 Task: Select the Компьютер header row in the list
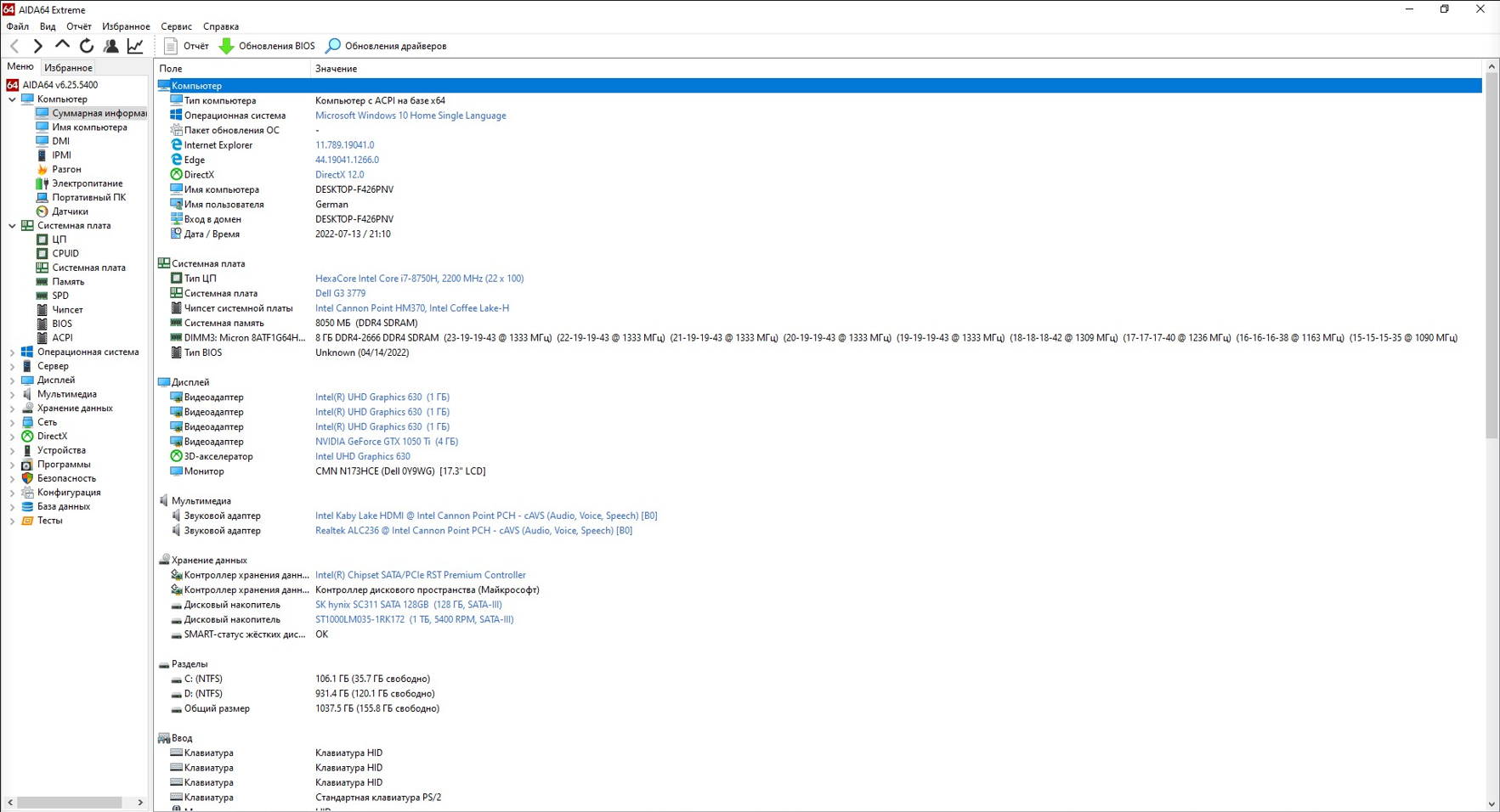(x=819, y=86)
